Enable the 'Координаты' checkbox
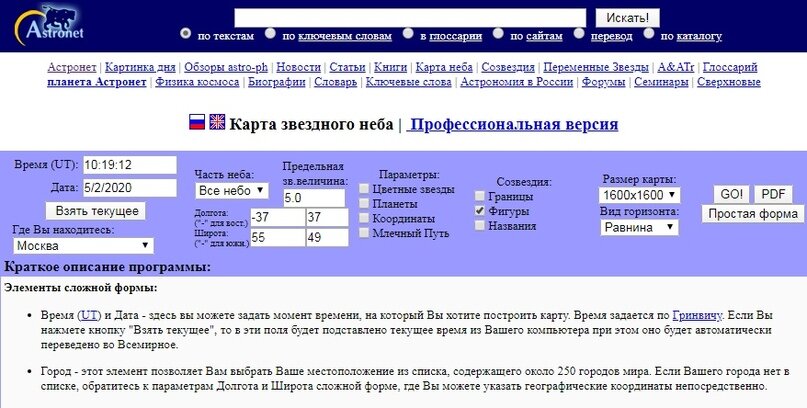807x408 pixels. click(x=364, y=219)
